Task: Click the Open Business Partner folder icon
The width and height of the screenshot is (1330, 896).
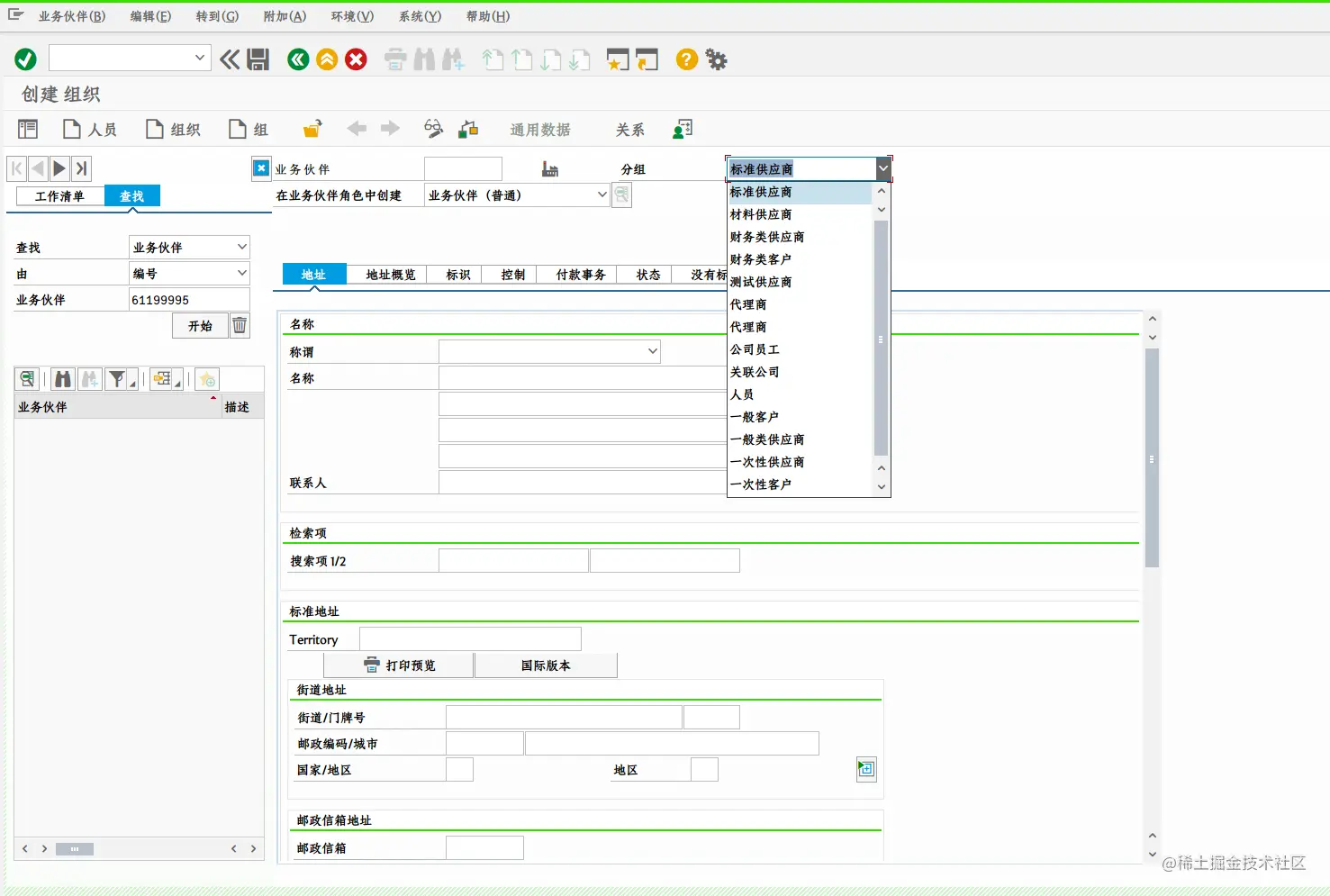Action: click(x=312, y=129)
